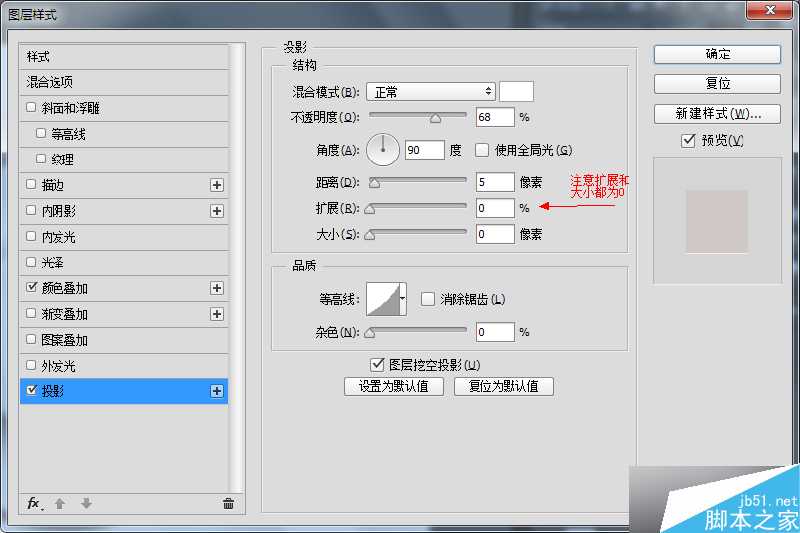Image resolution: width=800 pixels, height=533 pixels.
Task: Open the 图案叠加 settings row
Action: (123, 340)
